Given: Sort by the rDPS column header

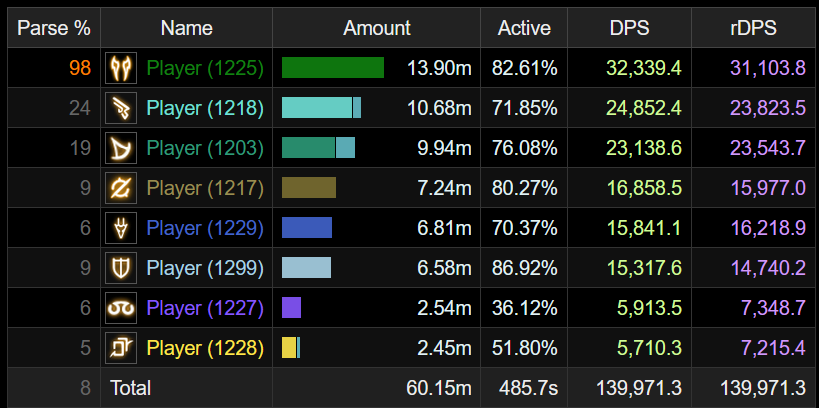Looking at the screenshot, I should pos(753,28).
